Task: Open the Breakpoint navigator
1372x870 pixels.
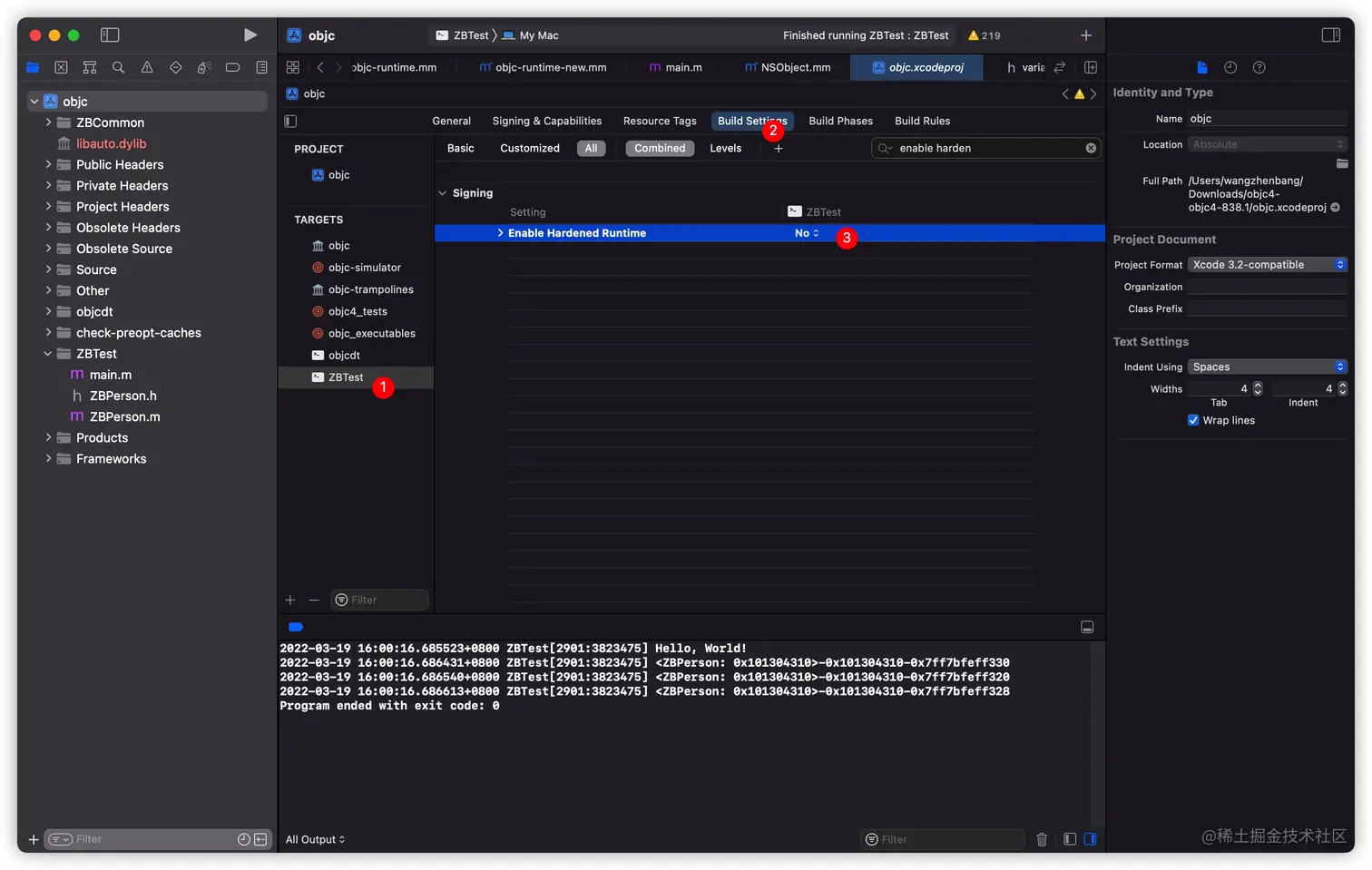Action: click(x=232, y=67)
